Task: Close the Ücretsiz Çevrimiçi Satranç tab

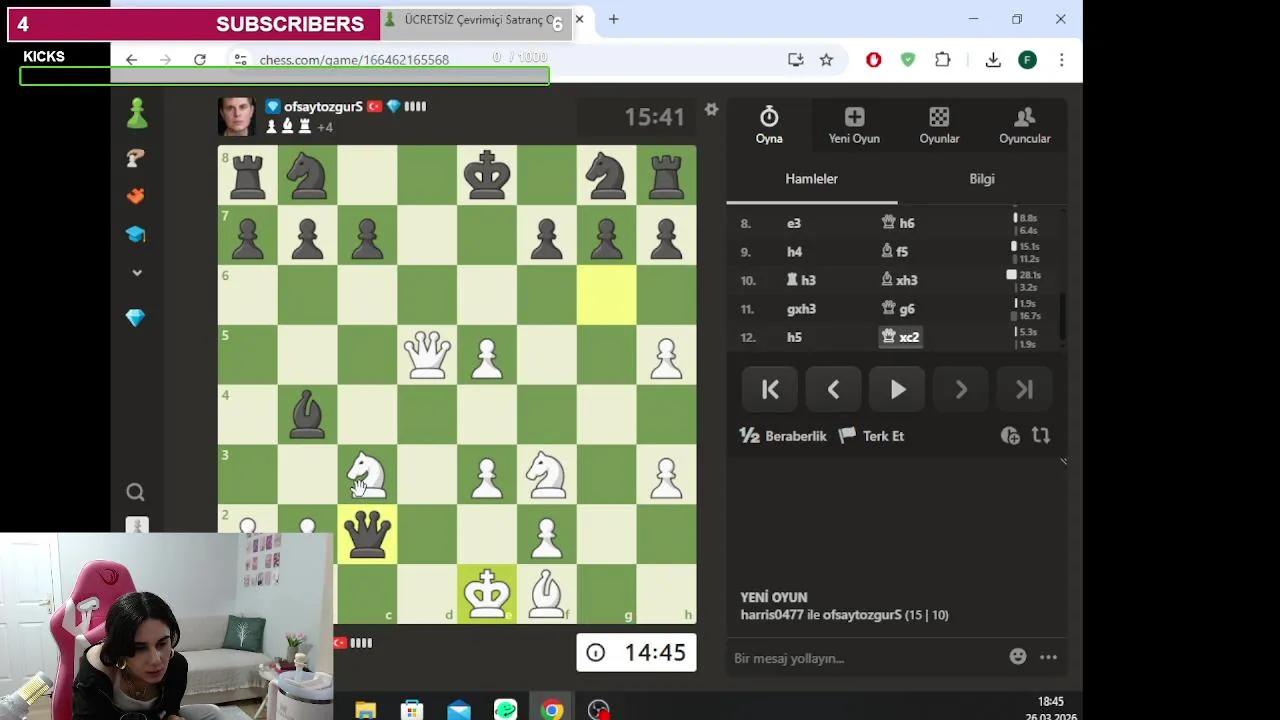Action: pos(579,19)
